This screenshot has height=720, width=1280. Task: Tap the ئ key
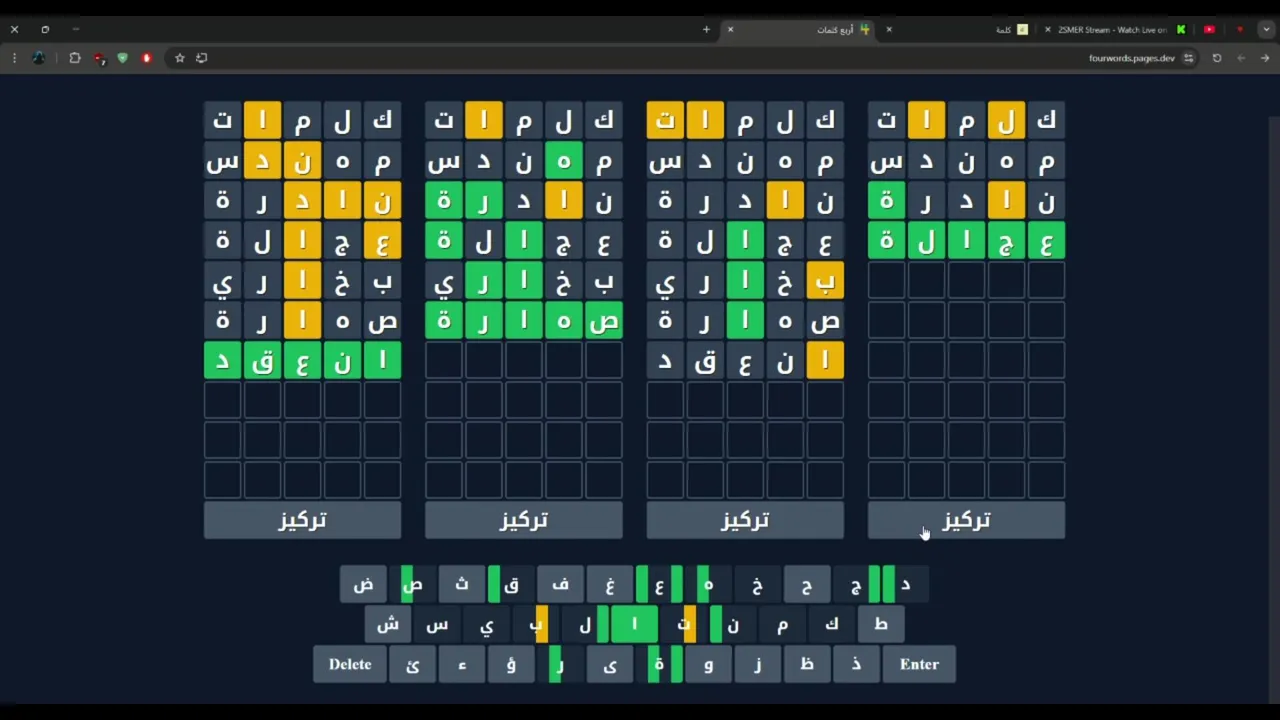[x=412, y=664]
